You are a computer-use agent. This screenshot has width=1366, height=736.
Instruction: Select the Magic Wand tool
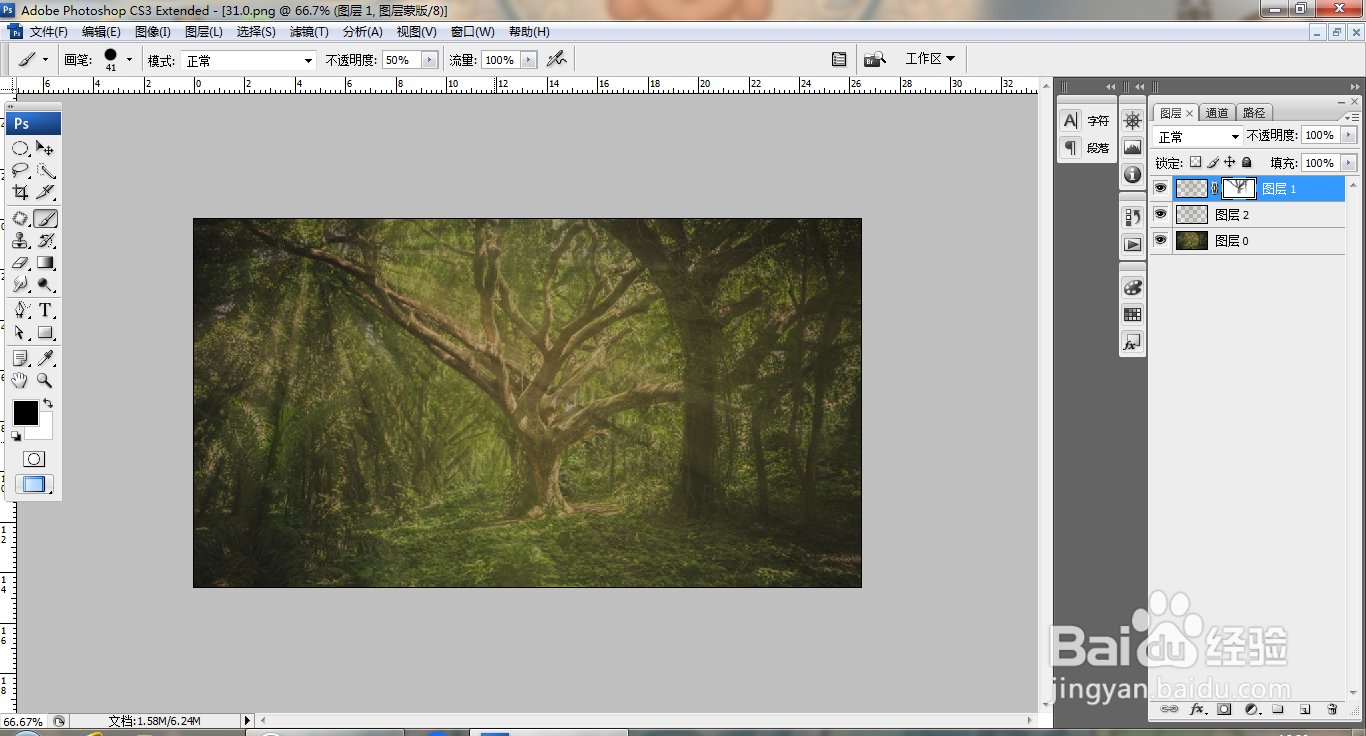pyautogui.click(x=45, y=170)
